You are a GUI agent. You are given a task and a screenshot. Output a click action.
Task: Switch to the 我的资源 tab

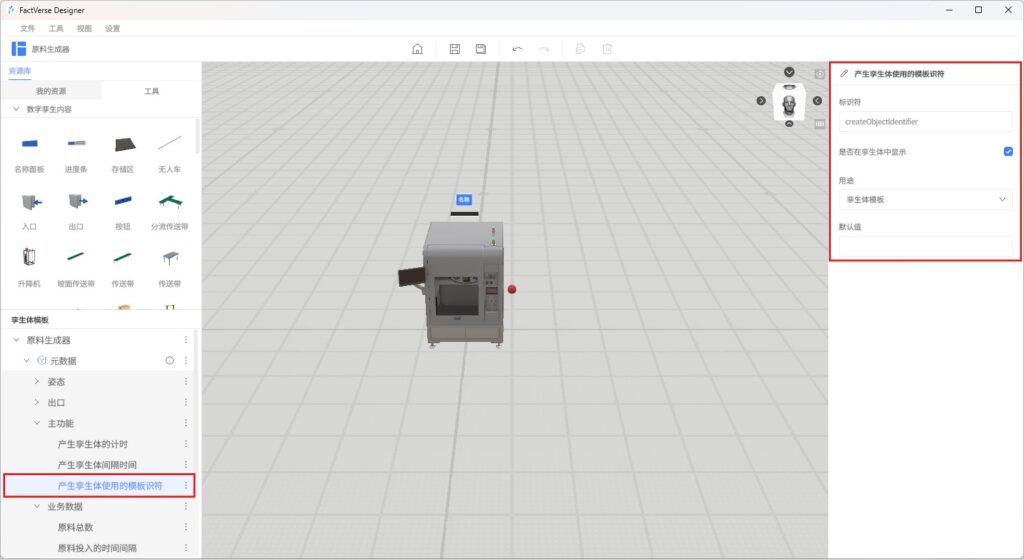click(x=51, y=91)
